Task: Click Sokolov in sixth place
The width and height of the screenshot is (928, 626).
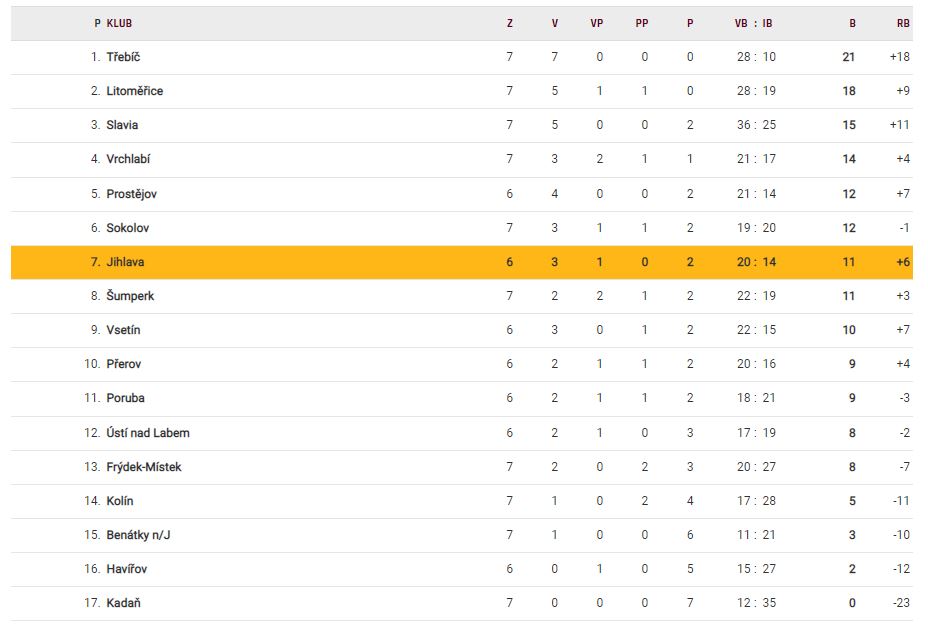Action: click(127, 228)
